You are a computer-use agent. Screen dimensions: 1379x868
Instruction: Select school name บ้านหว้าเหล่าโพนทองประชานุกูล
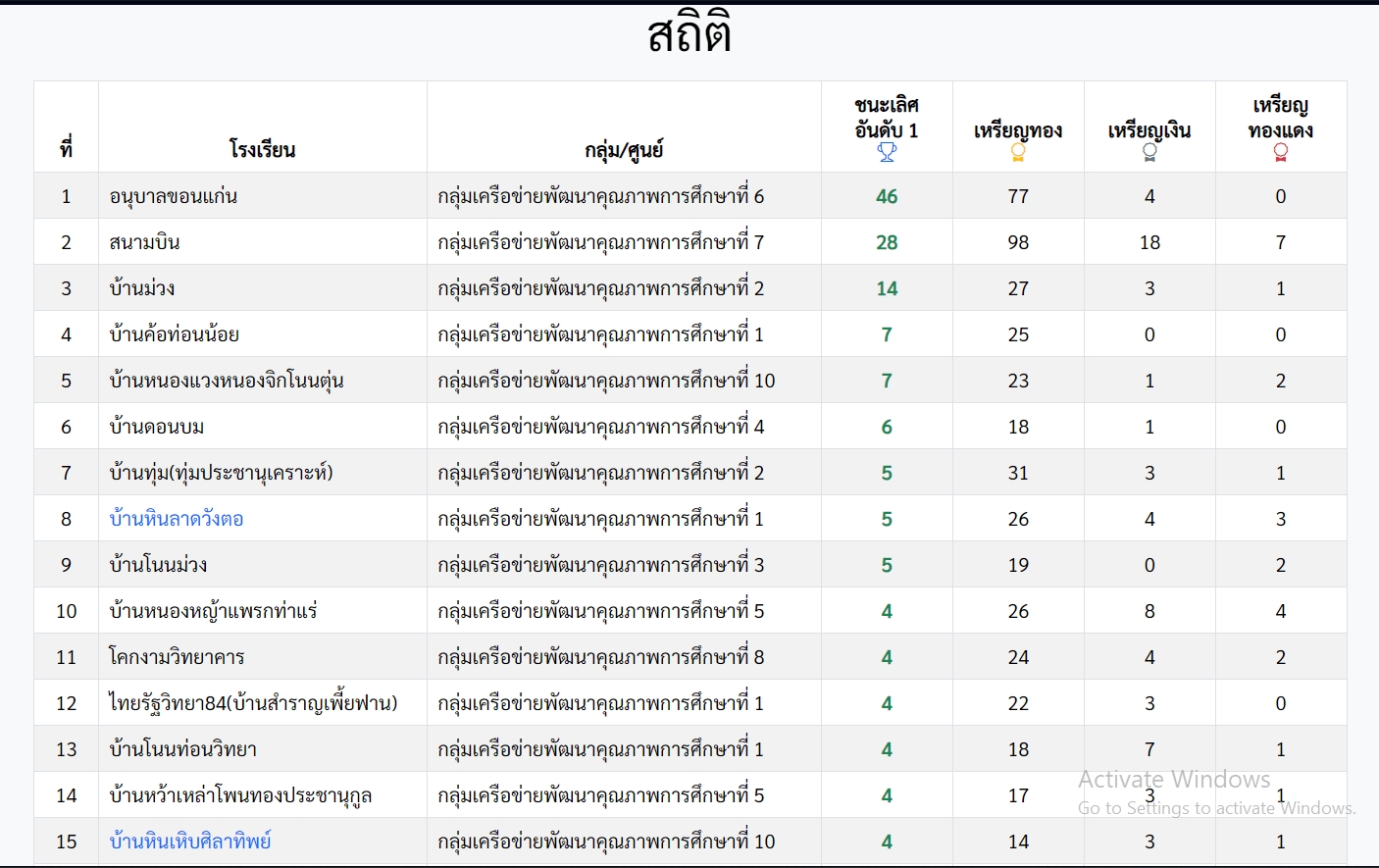tap(240, 795)
